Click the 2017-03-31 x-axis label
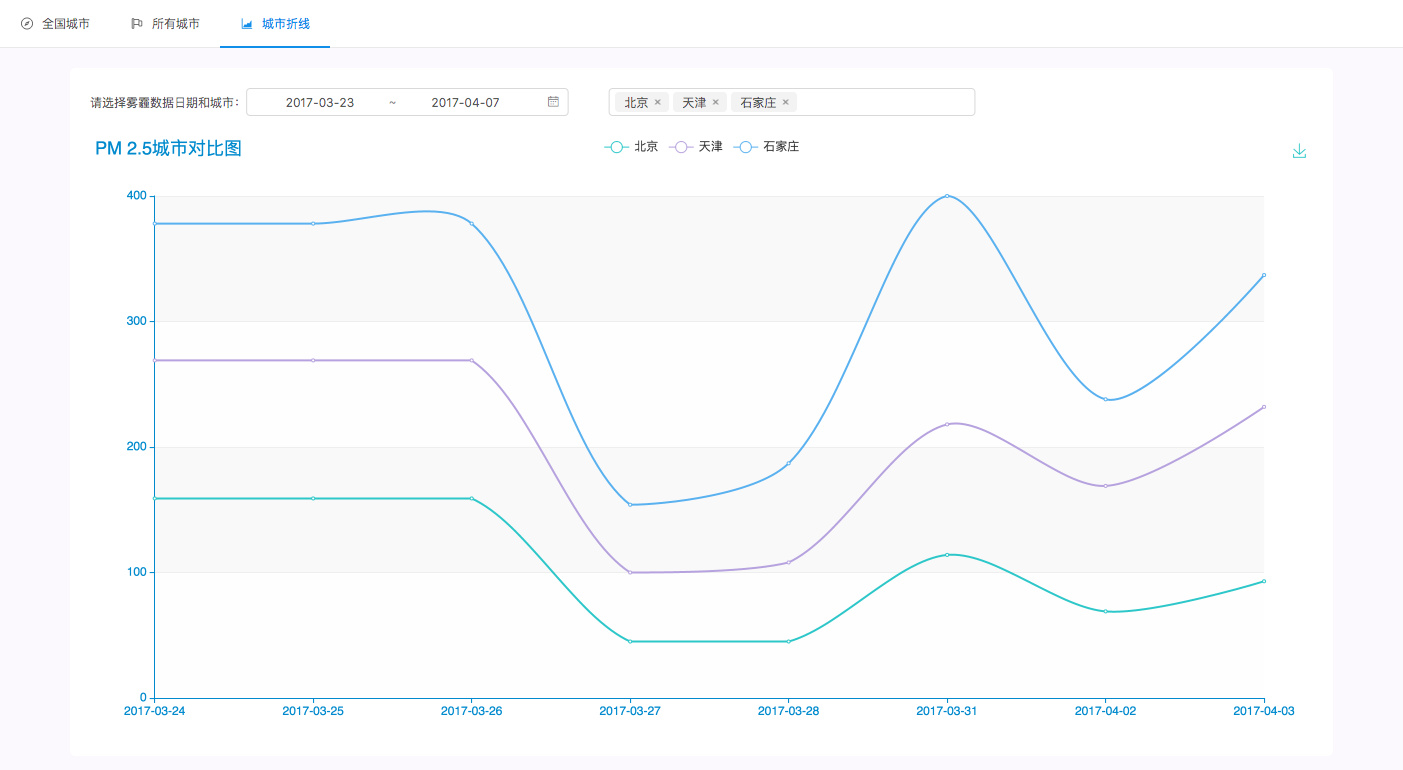This screenshot has width=1403, height=770. click(947, 711)
